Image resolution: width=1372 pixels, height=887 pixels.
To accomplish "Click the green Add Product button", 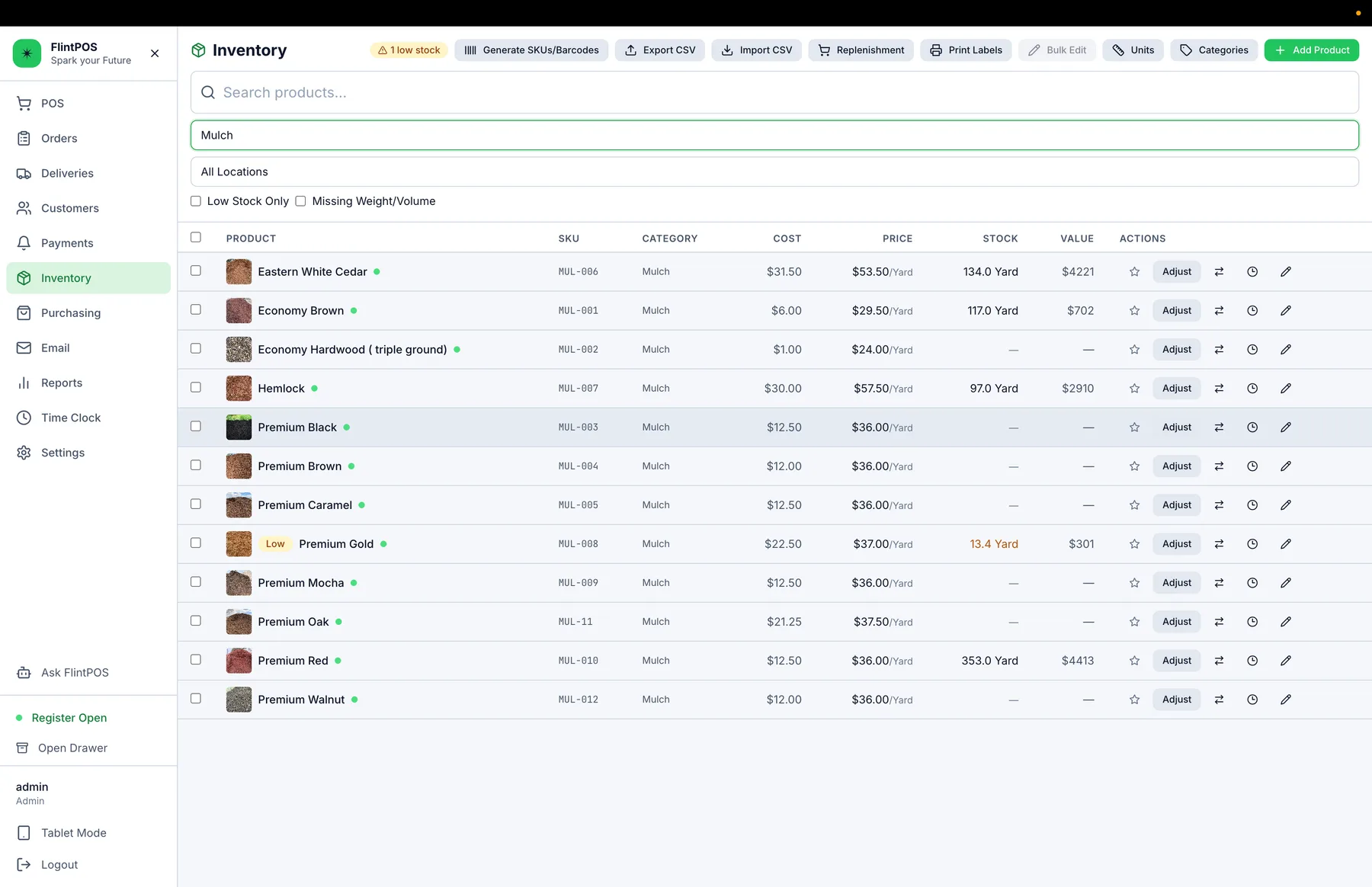I will pyautogui.click(x=1312, y=50).
